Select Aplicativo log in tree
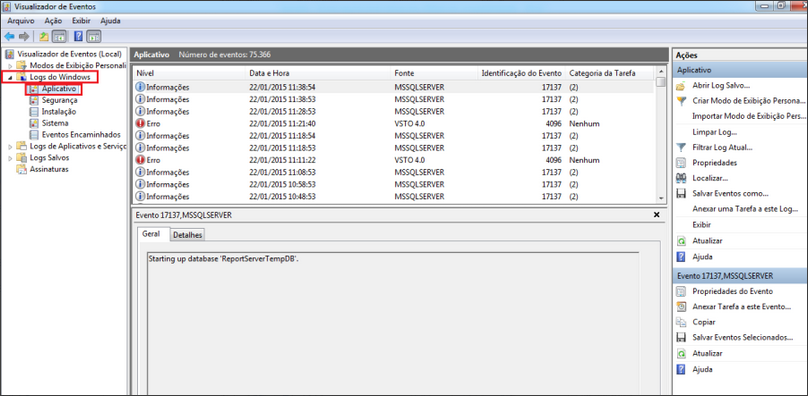 pos(59,89)
